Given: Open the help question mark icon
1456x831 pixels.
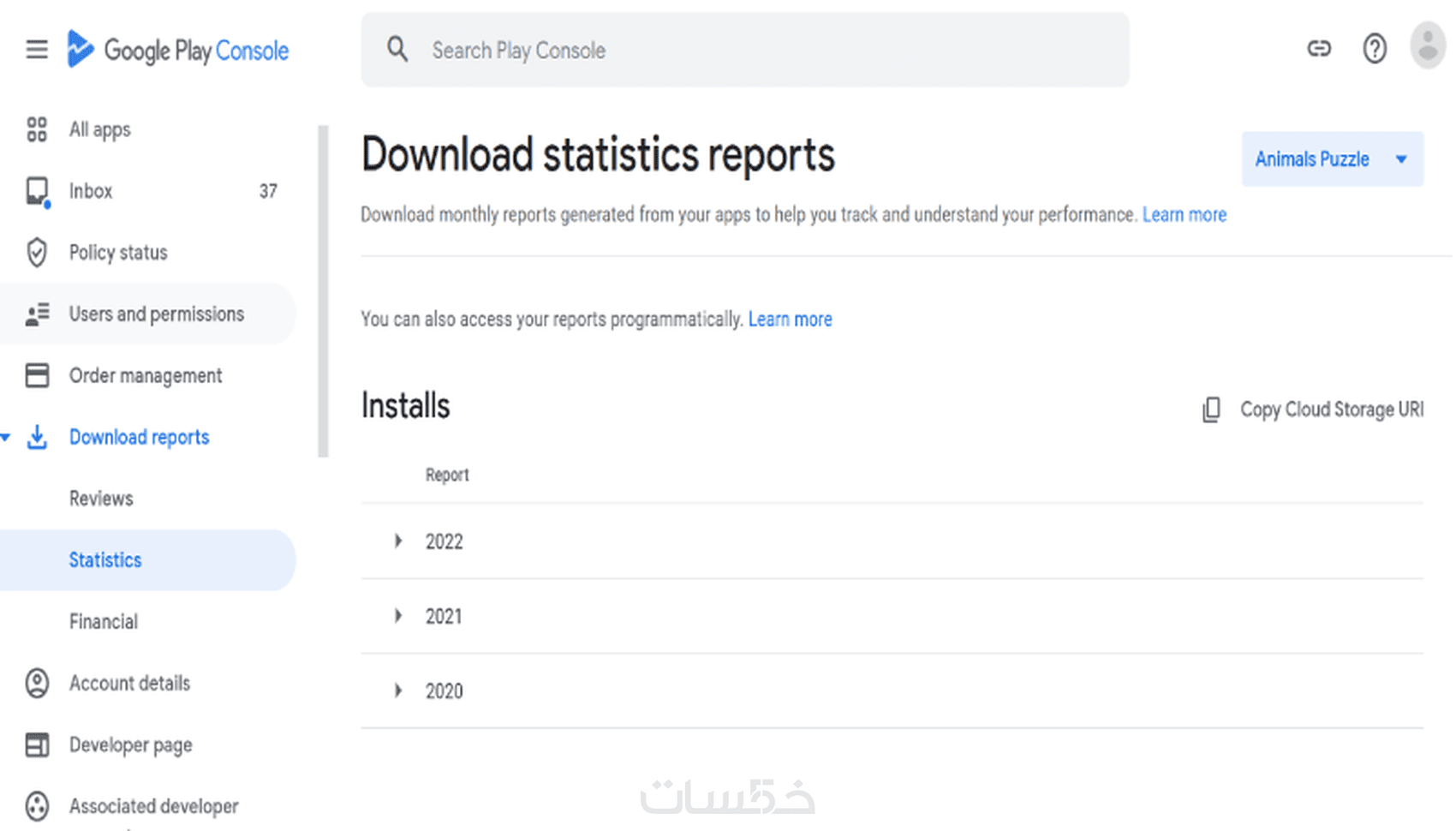Looking at the screenshot, I should tap(1374, 49).
